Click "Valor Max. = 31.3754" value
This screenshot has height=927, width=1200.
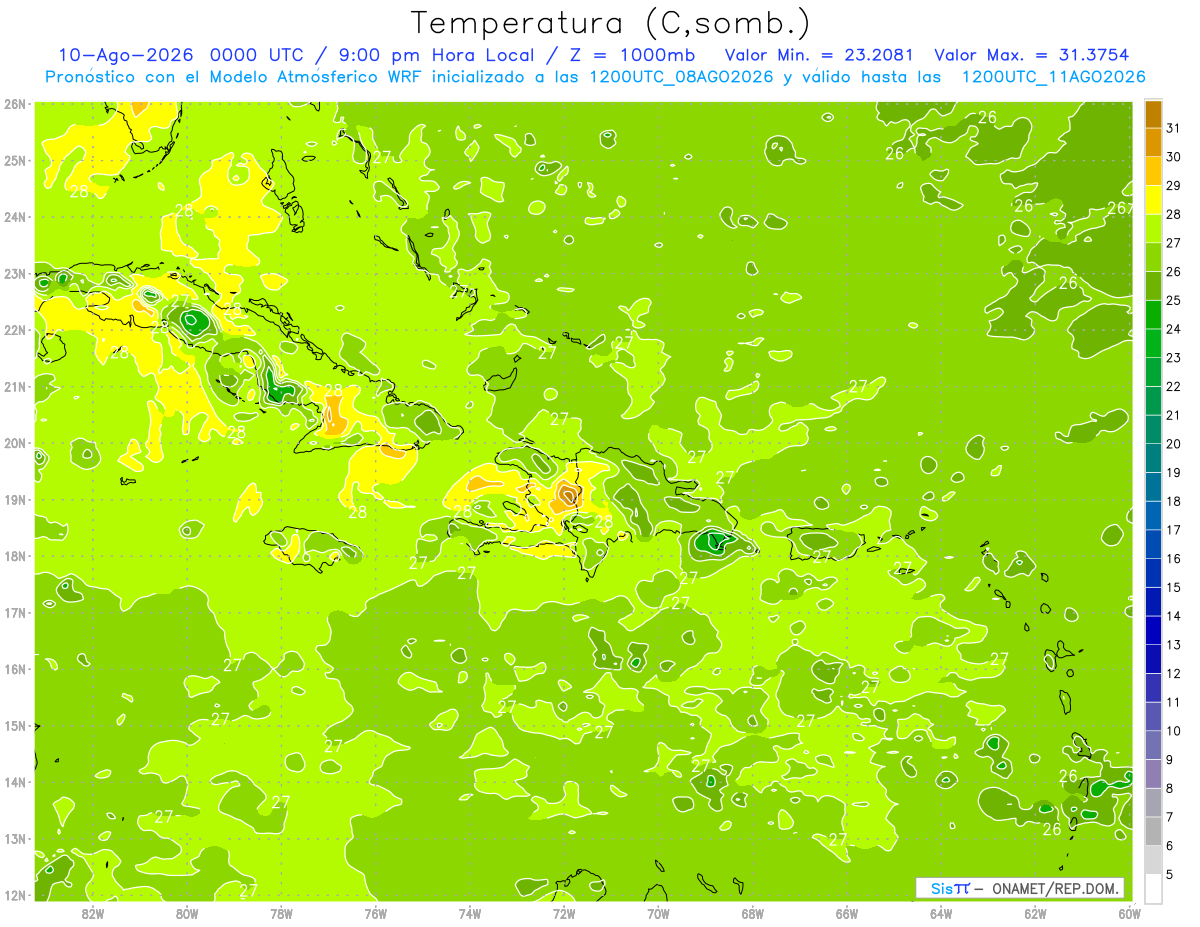[x=1034, y=55]
